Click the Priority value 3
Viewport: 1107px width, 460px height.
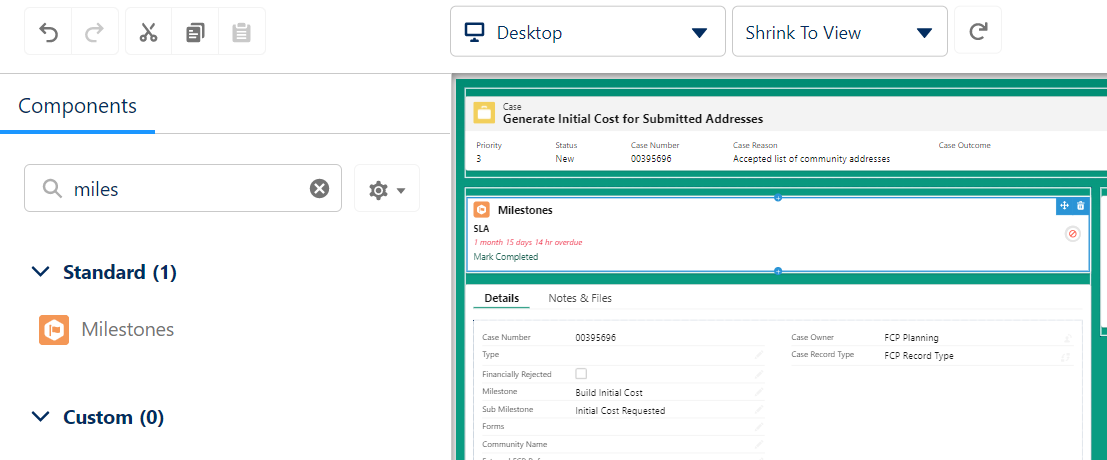pos(479,159)
